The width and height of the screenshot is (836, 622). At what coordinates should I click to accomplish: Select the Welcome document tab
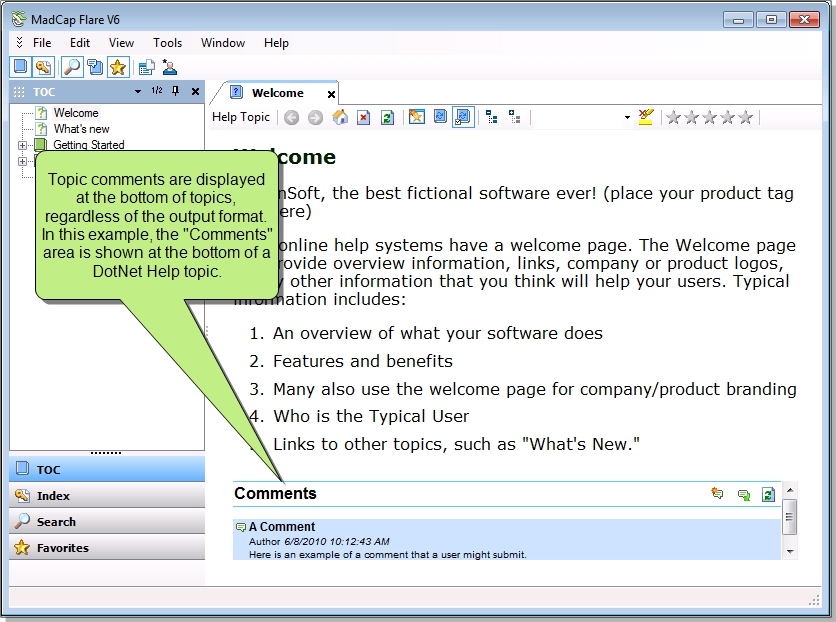coord(277,93)
